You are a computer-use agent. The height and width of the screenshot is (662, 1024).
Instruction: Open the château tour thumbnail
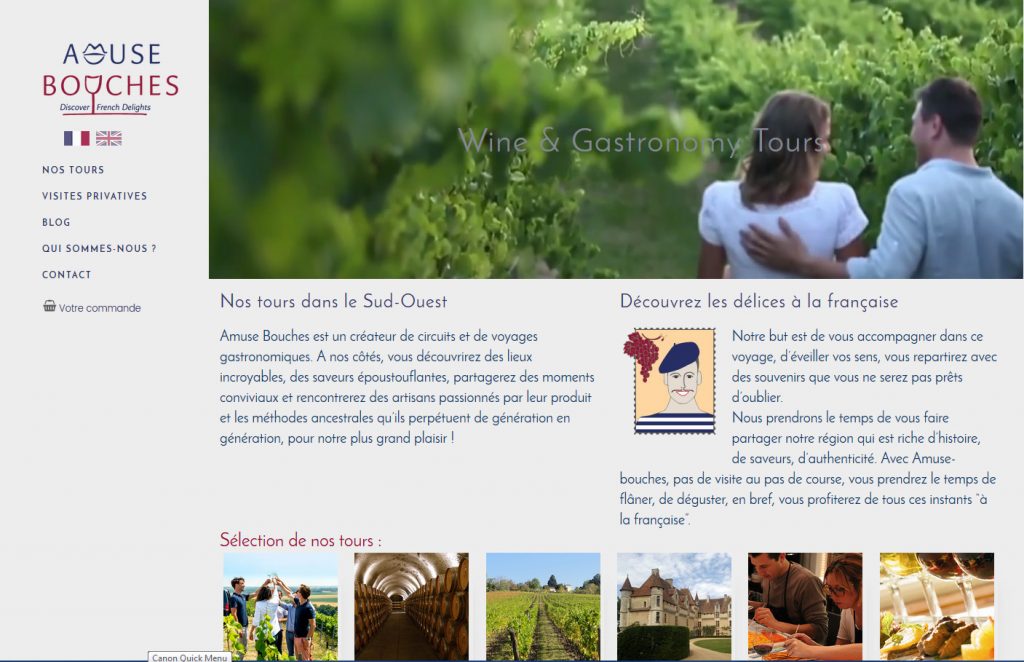(675, 607)
